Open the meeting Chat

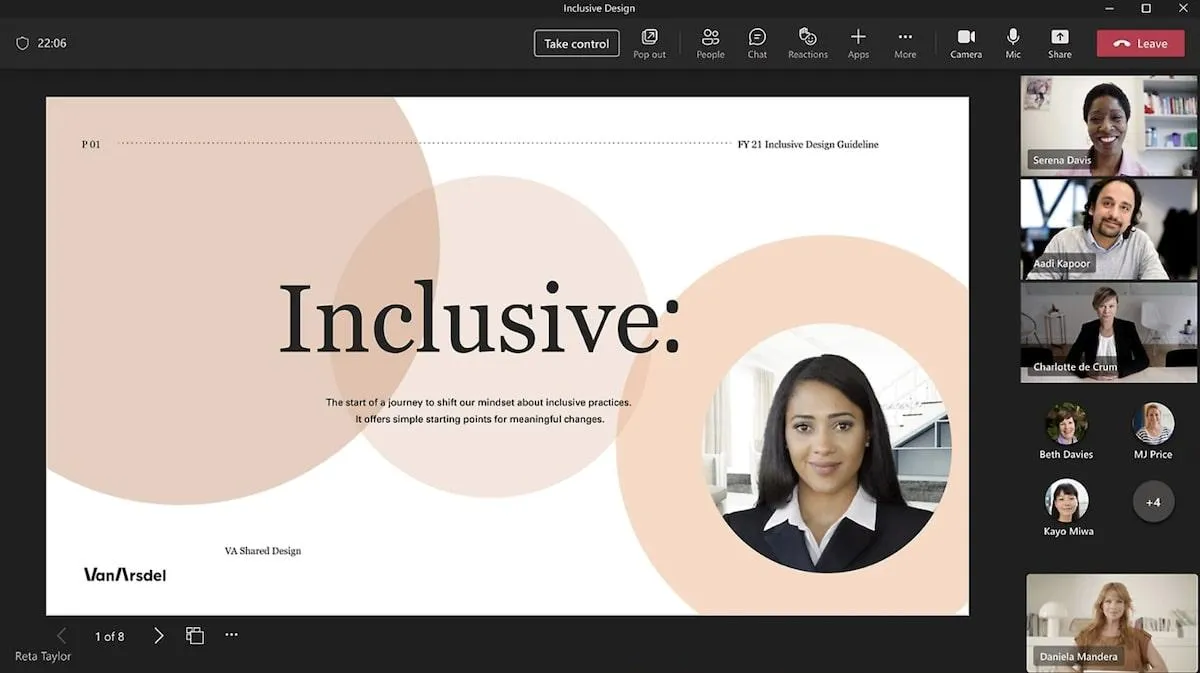coord(757,43)
